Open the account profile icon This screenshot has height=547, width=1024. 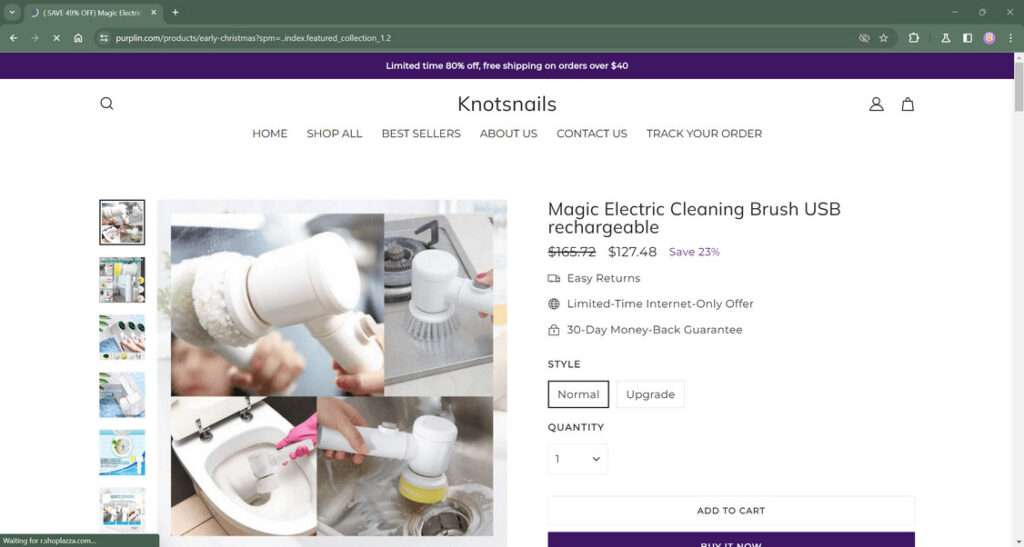tap(876, 104)
